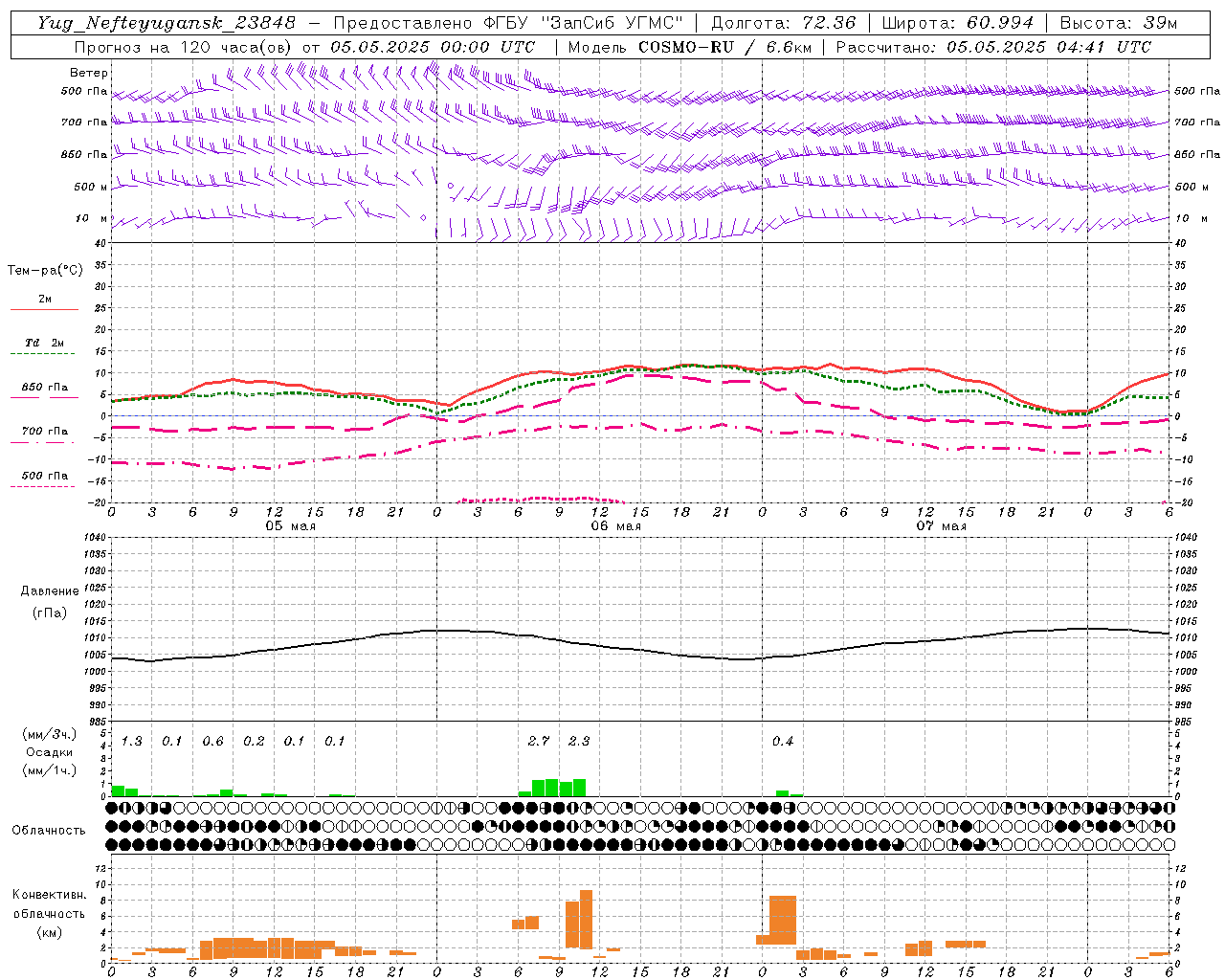Click the red 2м legend line sample
The height and width of the screenshot is (980, 1225).
pos(44,310)
